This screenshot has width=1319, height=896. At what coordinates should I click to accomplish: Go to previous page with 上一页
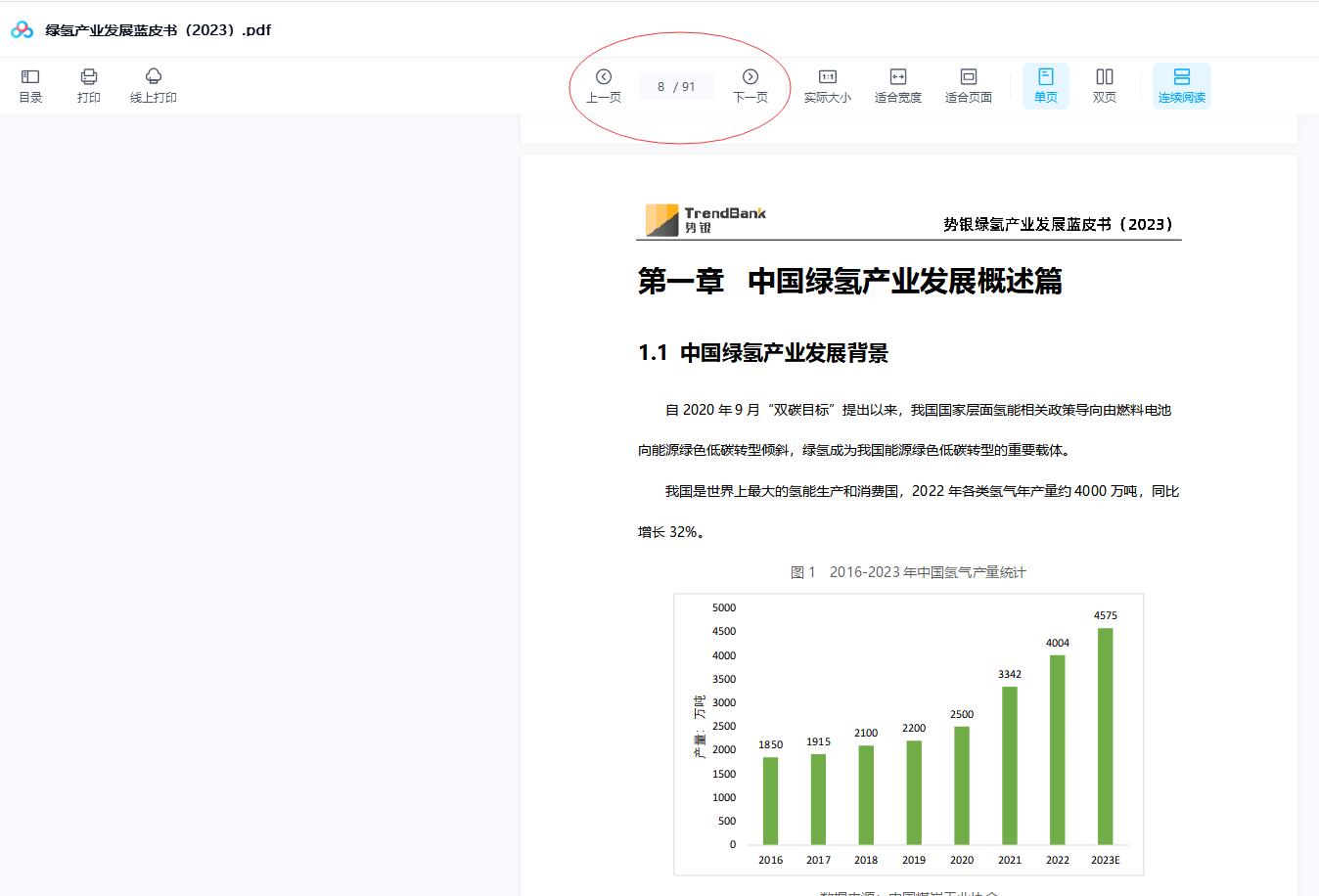pyautogui.click(x=604, y=85)
